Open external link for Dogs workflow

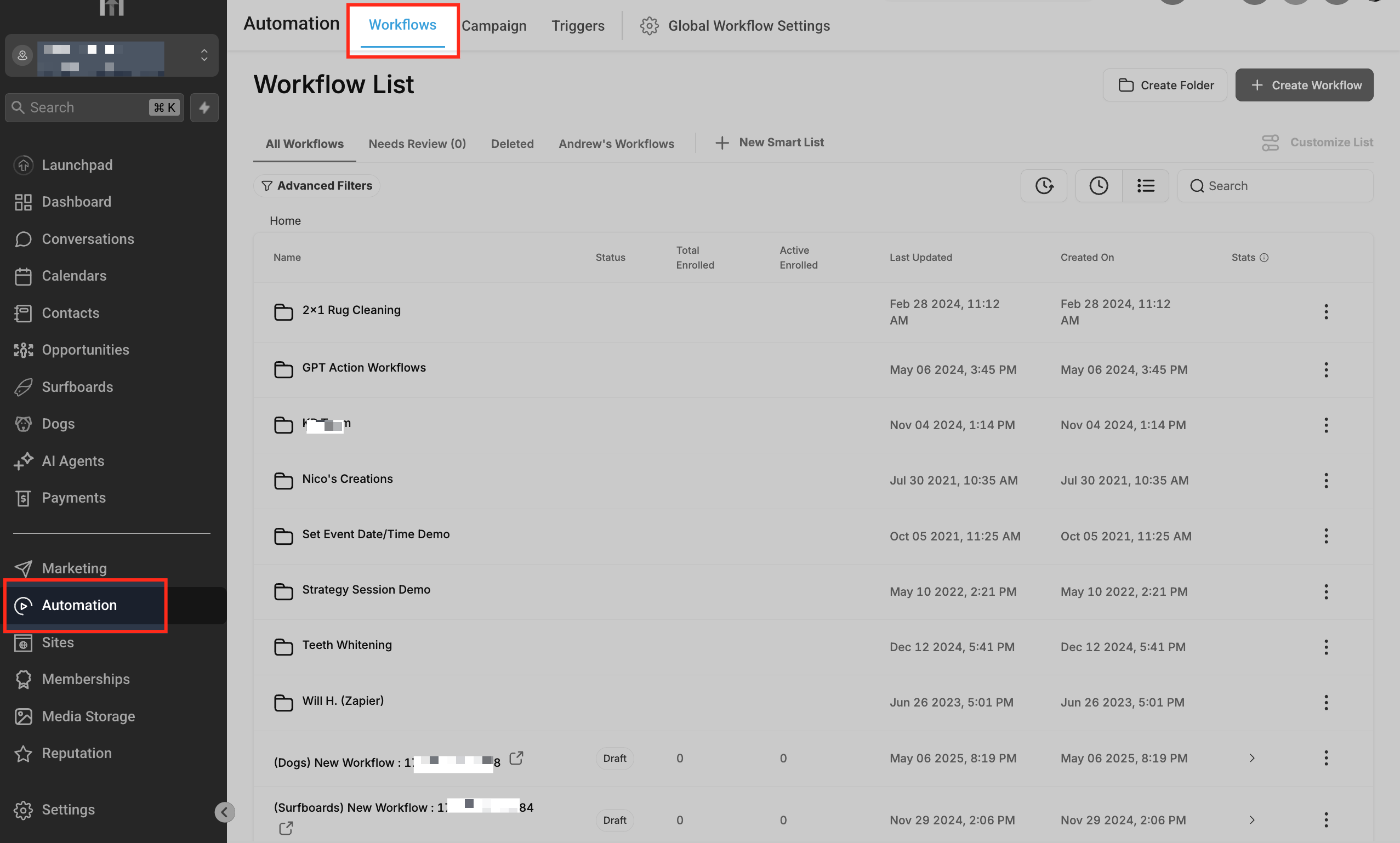tap(516, 758)
